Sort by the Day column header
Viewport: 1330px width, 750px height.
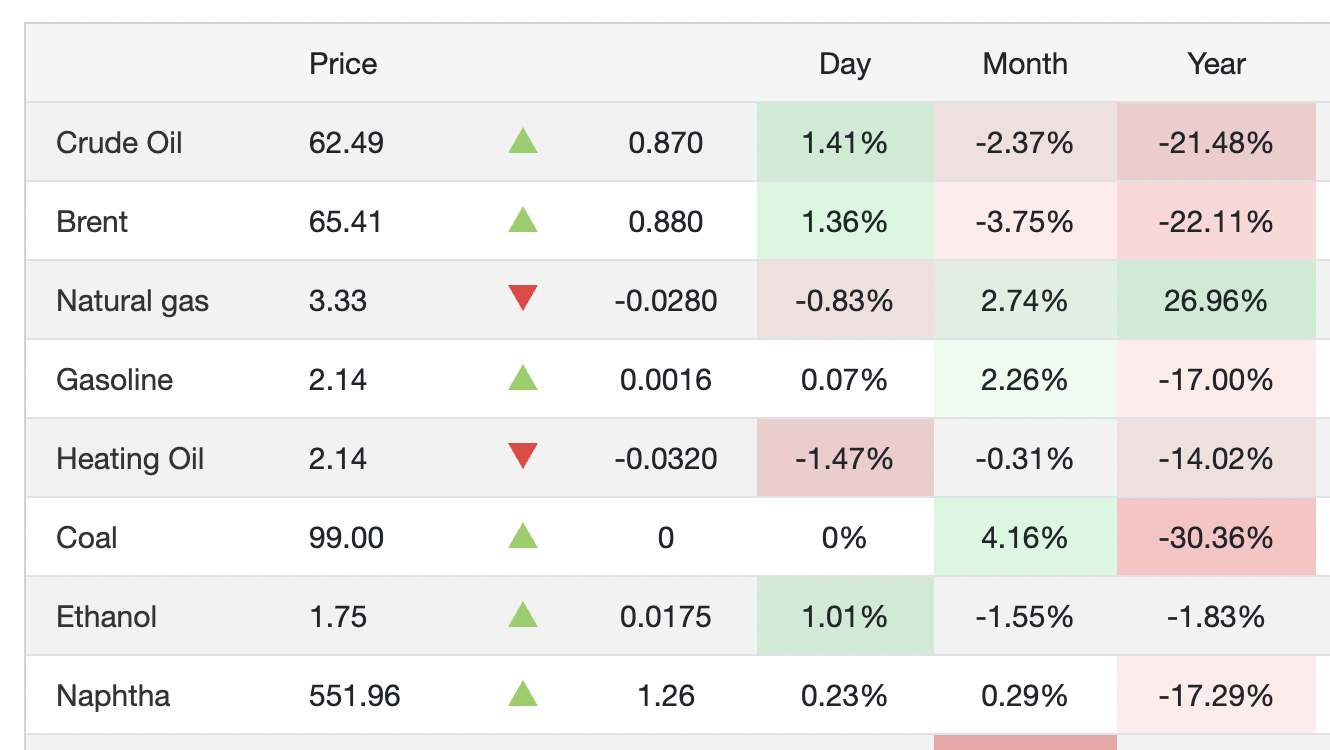tap(844, 64)
